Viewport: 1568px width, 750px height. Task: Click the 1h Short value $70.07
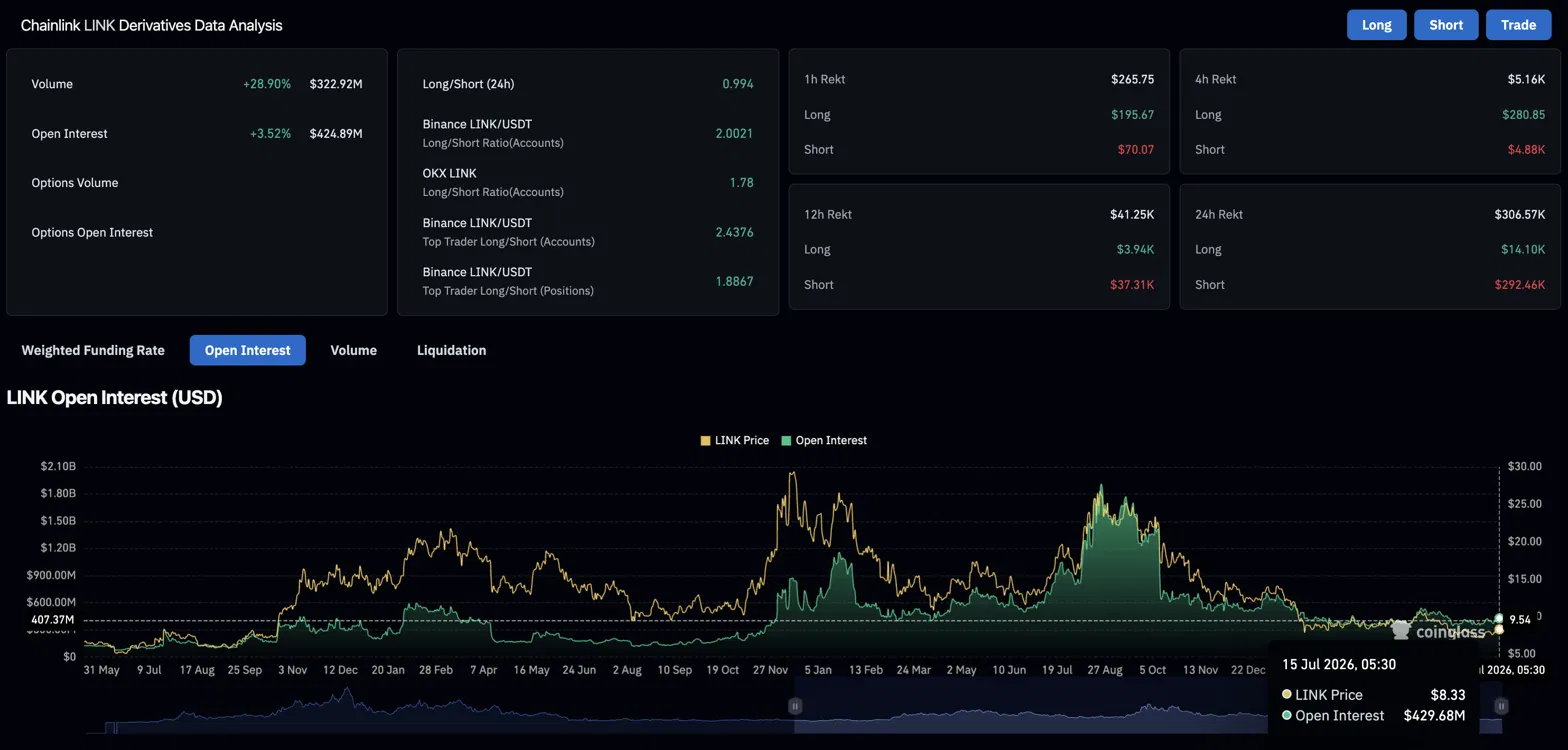point(1136,149)
